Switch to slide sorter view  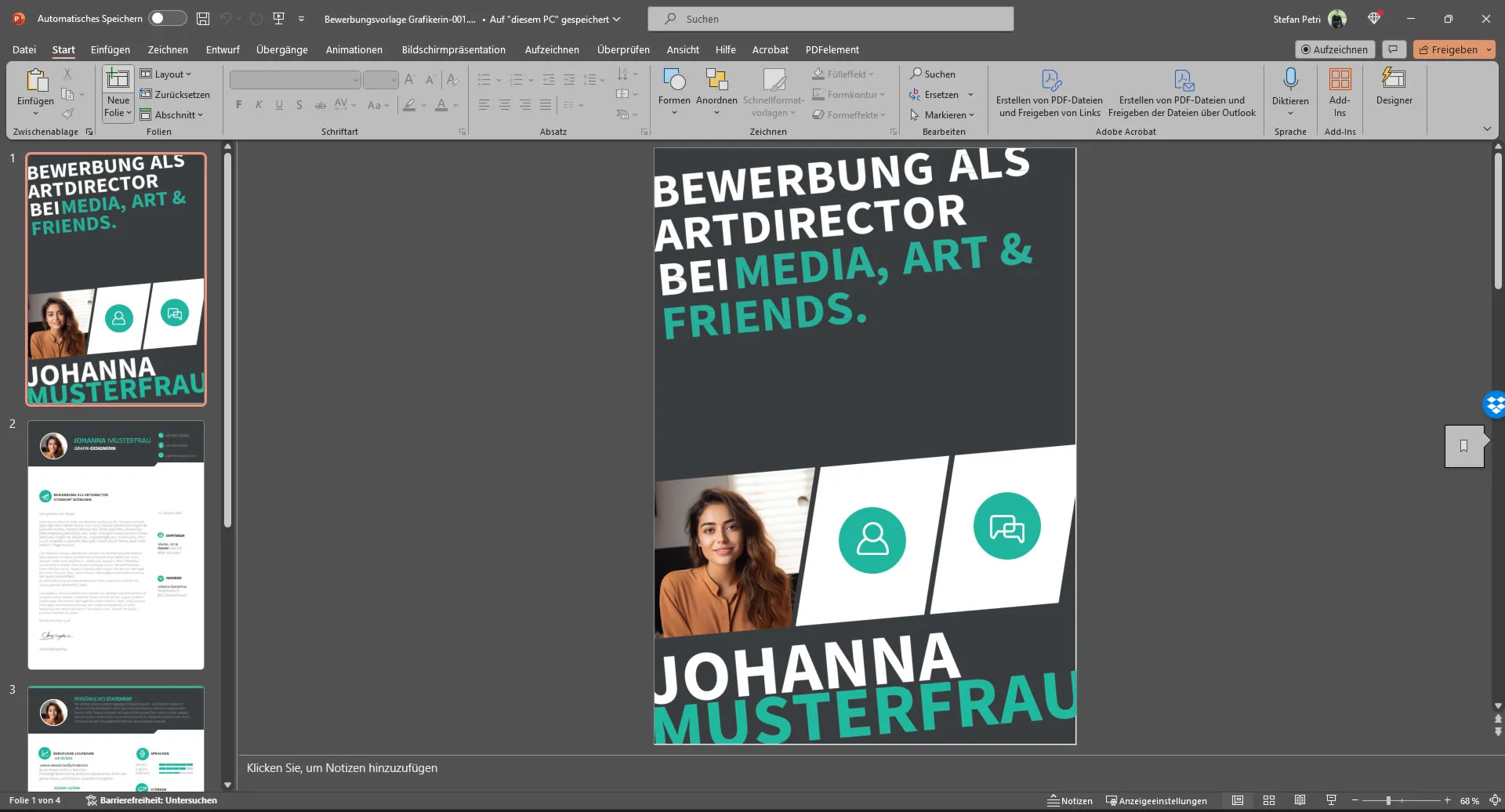point(1269,800)
